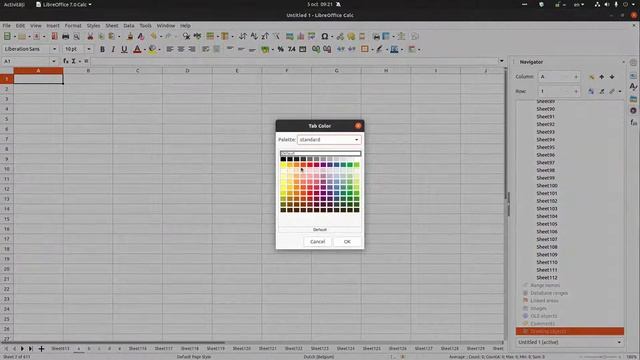Screen dimensions: 640x360
Task: Open the Function Wizard fx icon
Action: (x=65, y=61)
